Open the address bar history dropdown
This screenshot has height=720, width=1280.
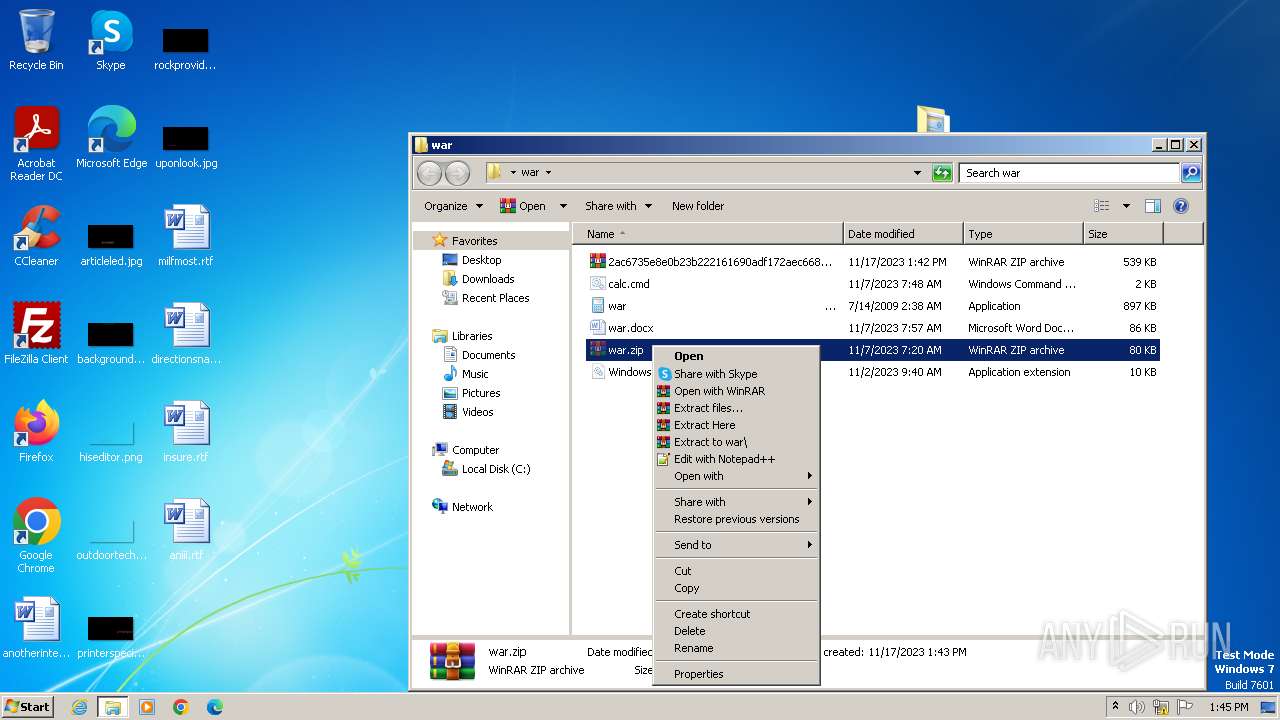click(918, 173)
